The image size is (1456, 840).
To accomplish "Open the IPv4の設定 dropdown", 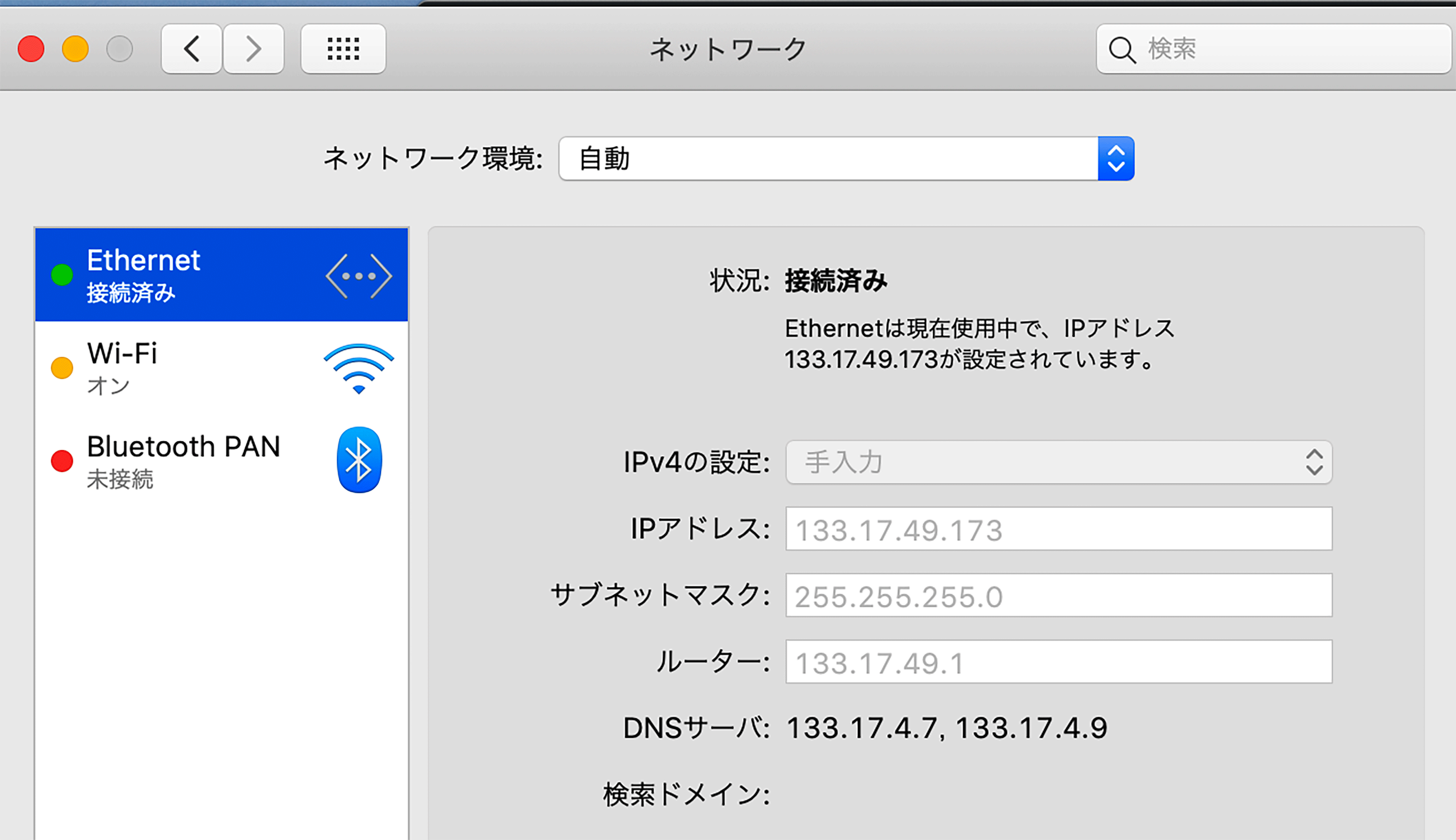I will pyautogui.click(x=1059, y=462).
